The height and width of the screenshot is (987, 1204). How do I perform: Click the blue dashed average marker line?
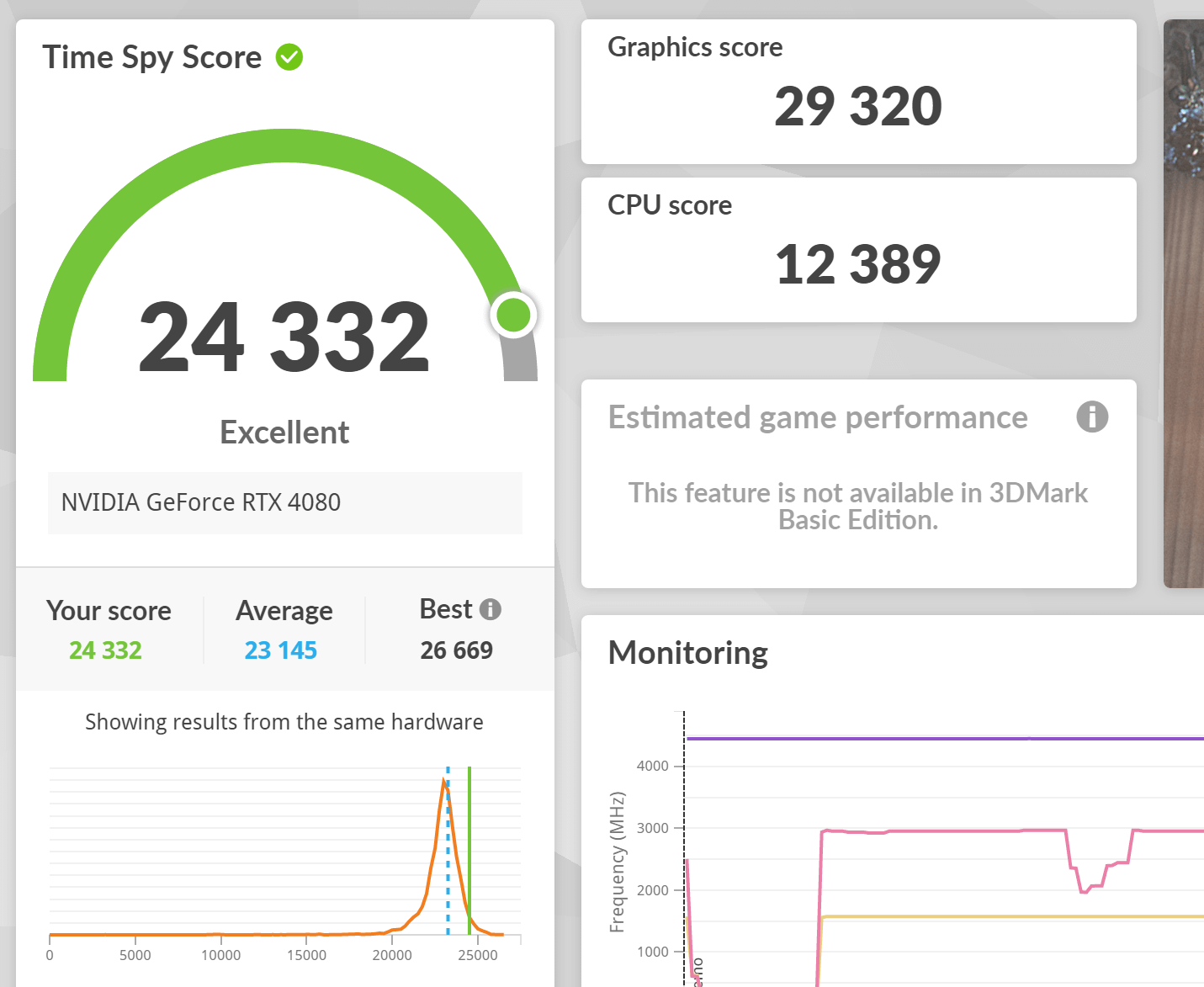448,850
